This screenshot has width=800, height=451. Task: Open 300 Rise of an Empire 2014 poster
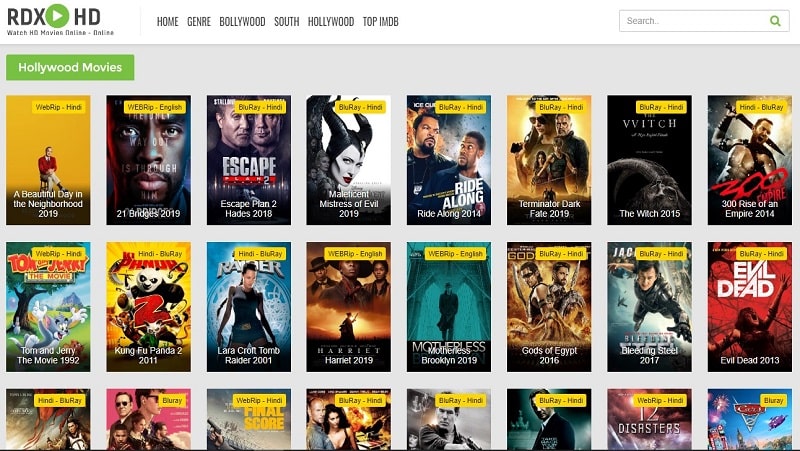(x=750, y=160)
